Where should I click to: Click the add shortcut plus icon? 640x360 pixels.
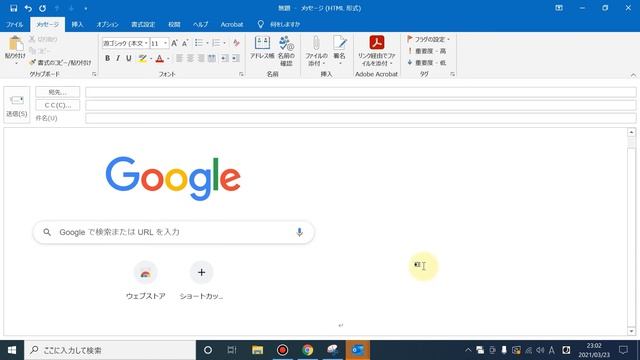point(202,272)
